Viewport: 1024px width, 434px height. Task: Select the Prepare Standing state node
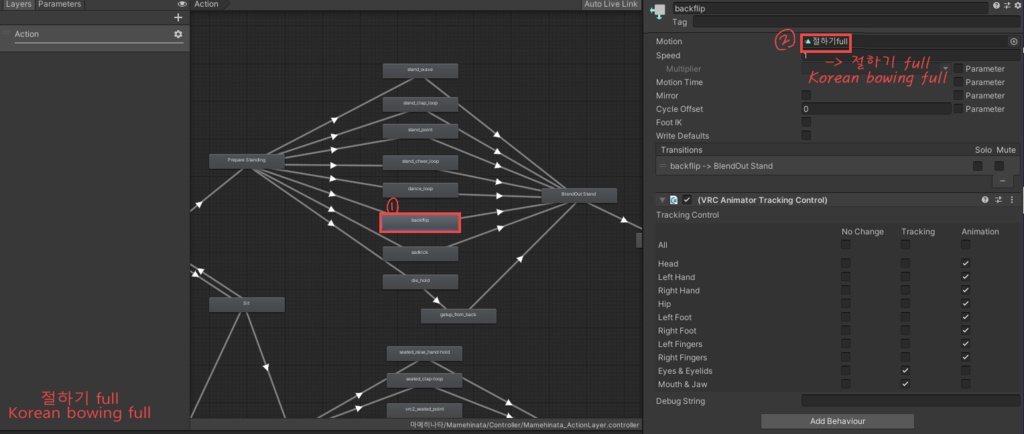tap(246, 161)
